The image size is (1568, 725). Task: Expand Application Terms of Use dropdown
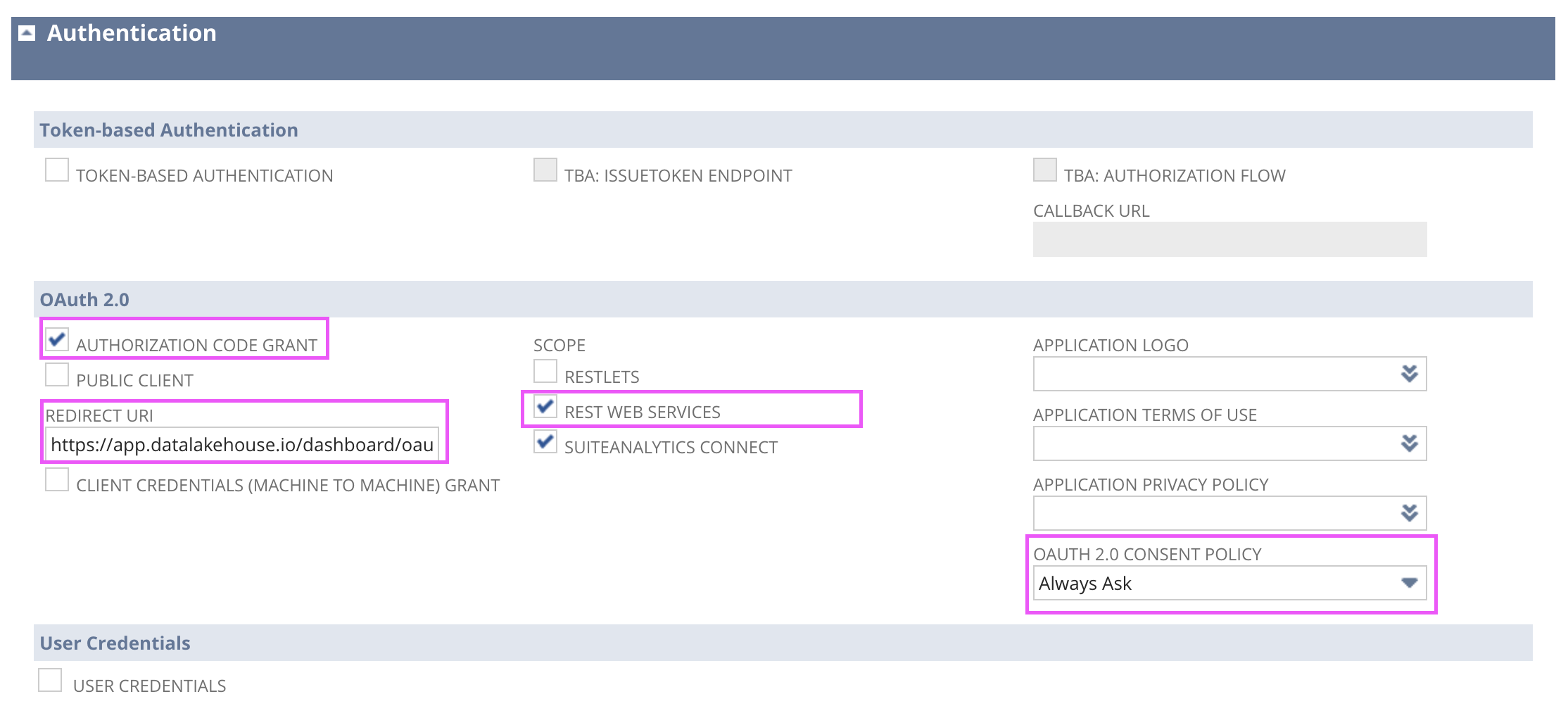(1409, 443)
